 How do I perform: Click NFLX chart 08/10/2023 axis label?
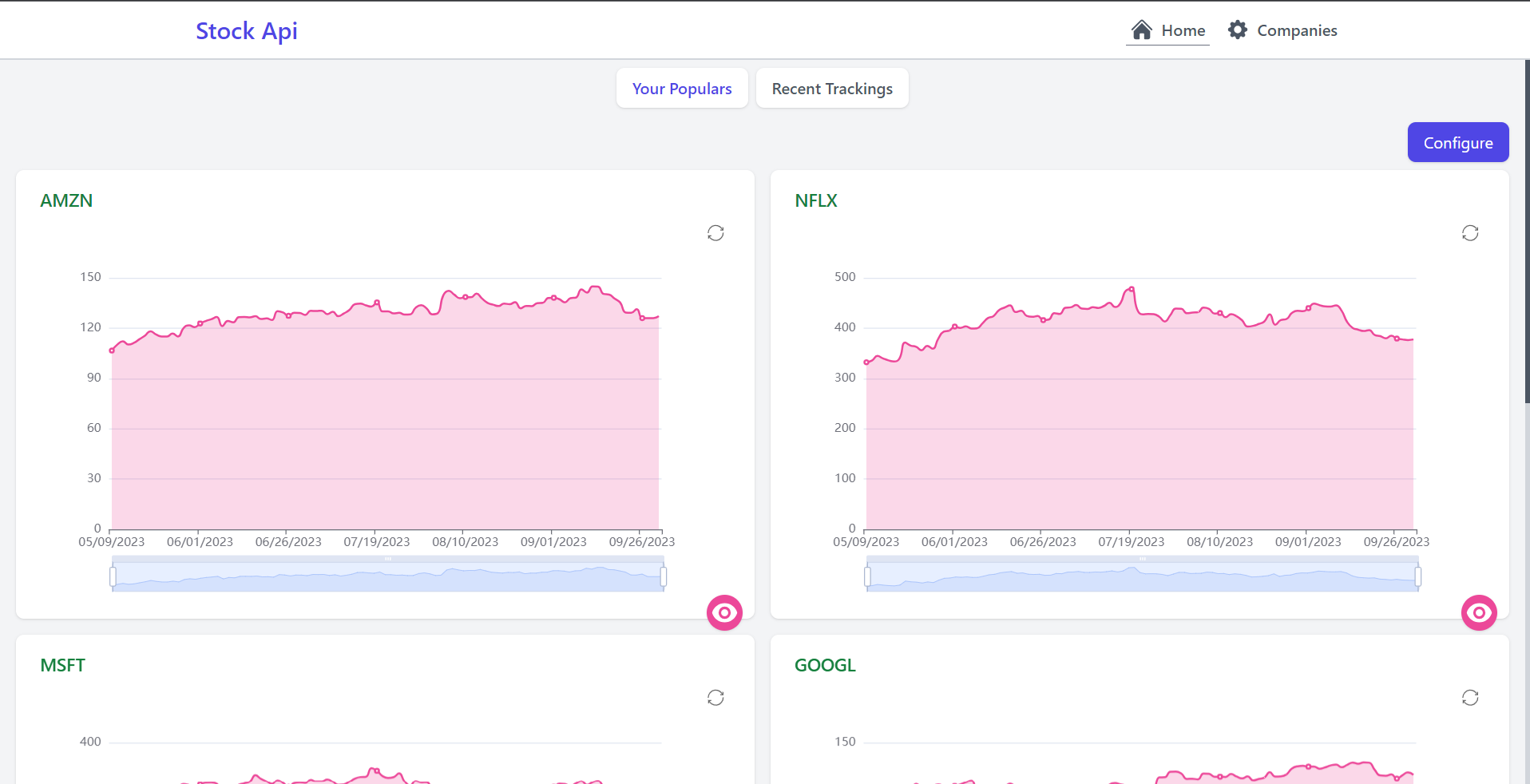[1219, 541]
